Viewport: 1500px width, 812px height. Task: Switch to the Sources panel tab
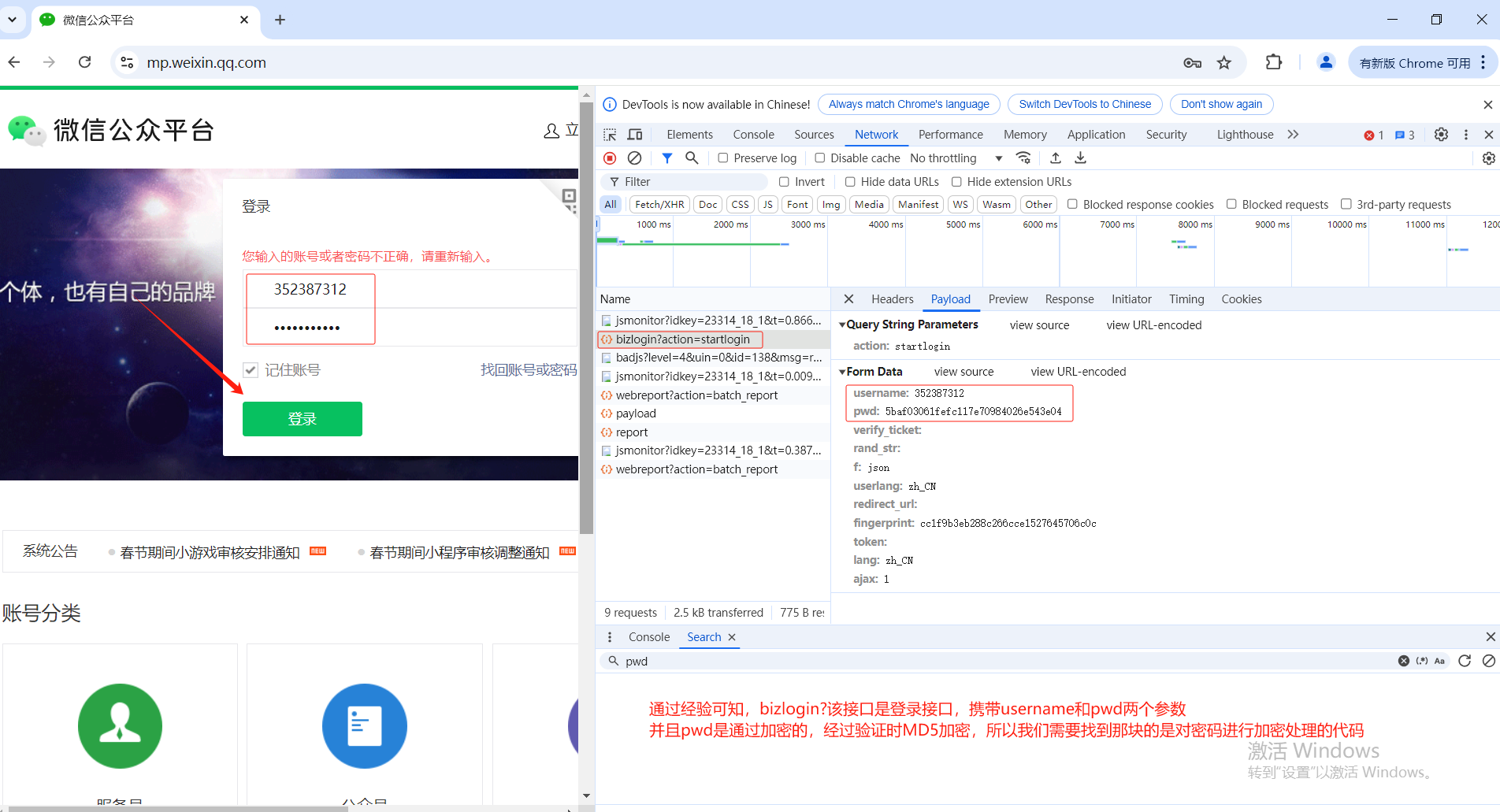pos(814,135)
